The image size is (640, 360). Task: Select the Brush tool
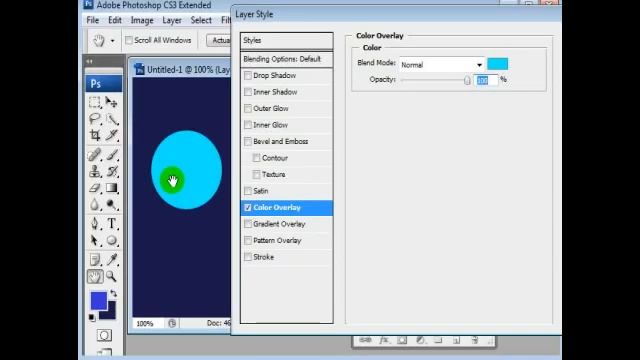point(111,155)
